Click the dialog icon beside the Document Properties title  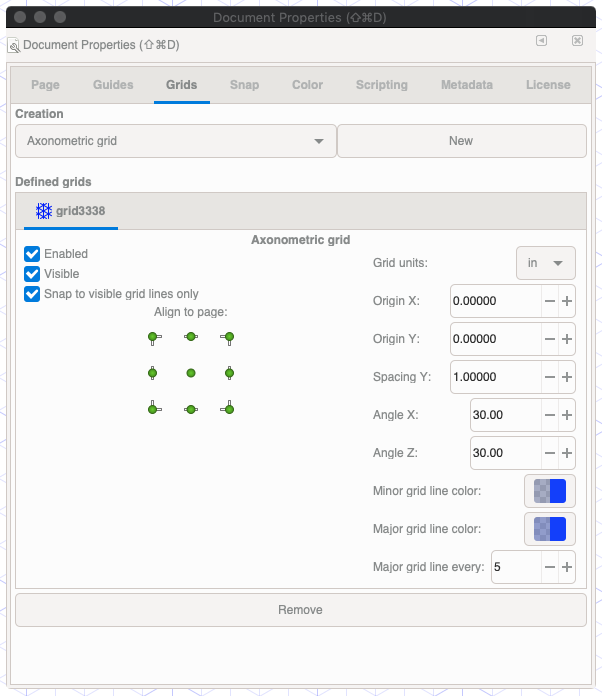click(x=12, y=46)
